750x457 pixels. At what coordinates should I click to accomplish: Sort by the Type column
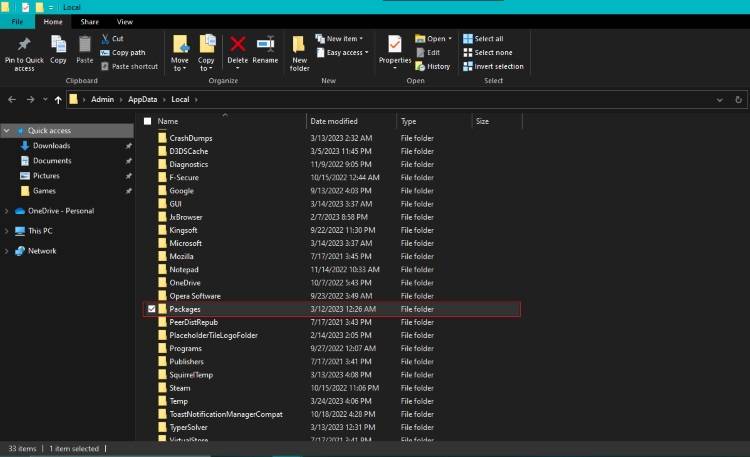click(408, 122)
